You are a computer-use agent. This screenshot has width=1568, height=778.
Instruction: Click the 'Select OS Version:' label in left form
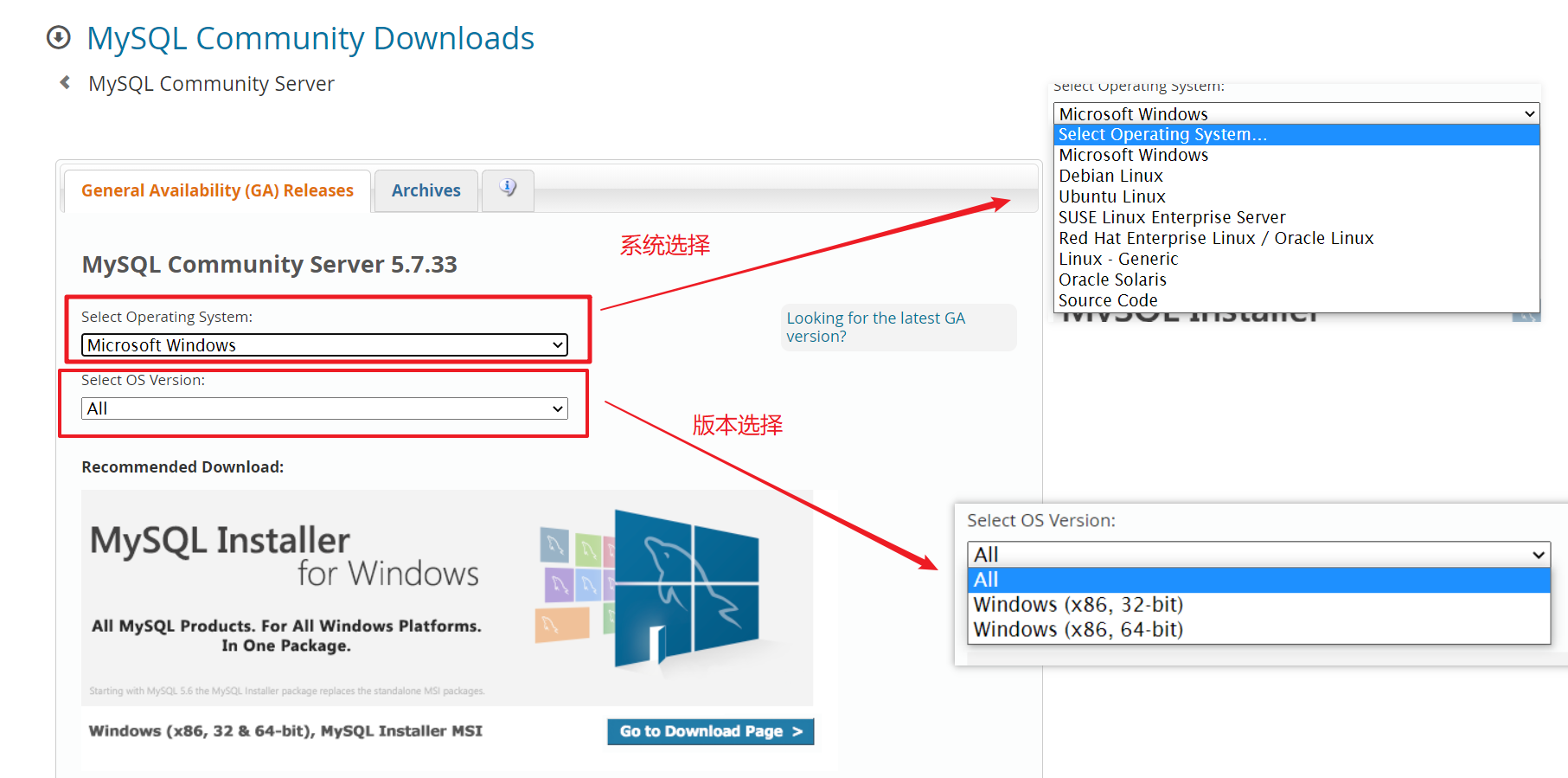click(x=143, y=380)
